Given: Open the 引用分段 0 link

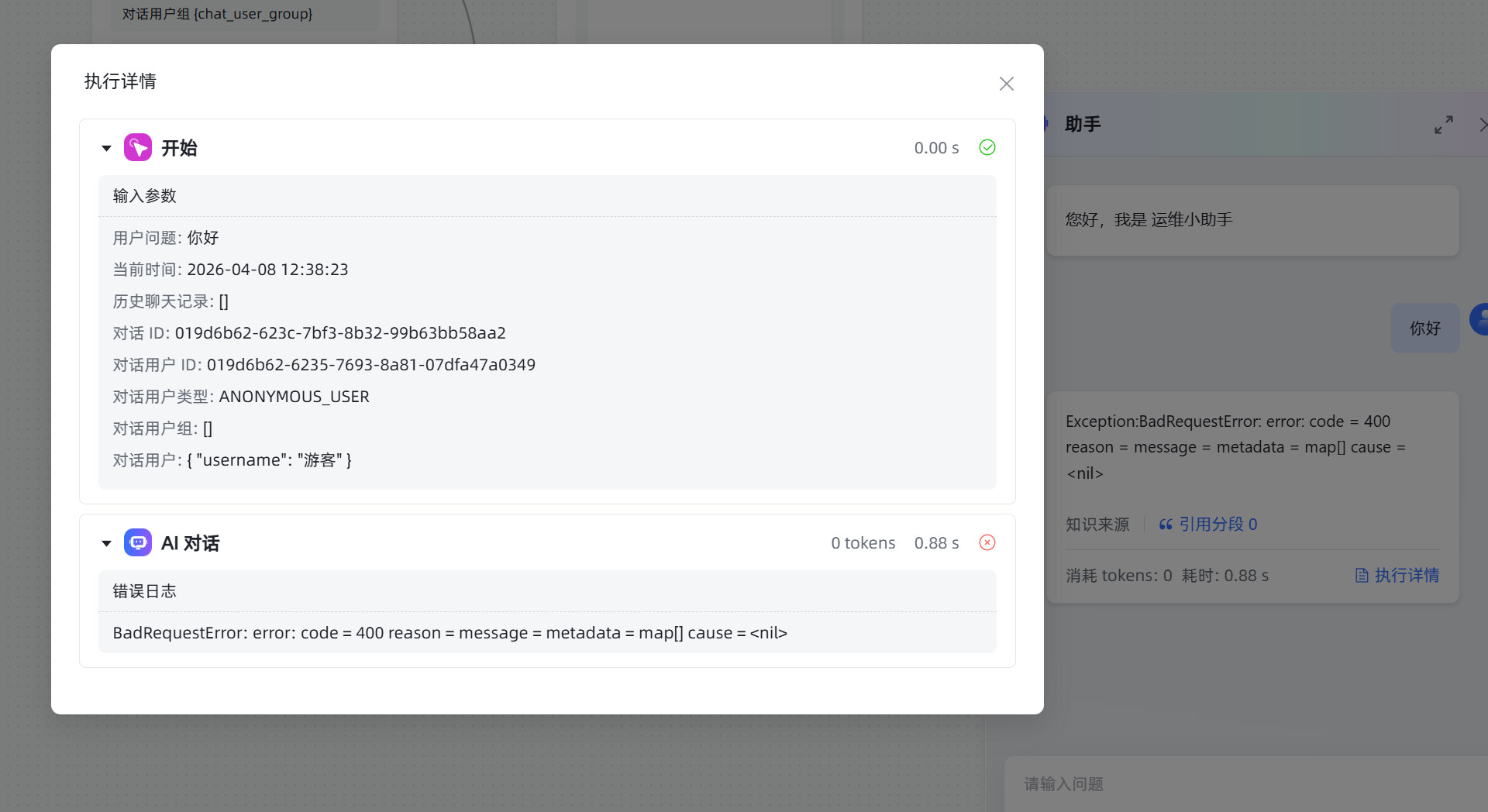Looking at the screenshot, I should pyautogui.click(x=1218, y=525).
